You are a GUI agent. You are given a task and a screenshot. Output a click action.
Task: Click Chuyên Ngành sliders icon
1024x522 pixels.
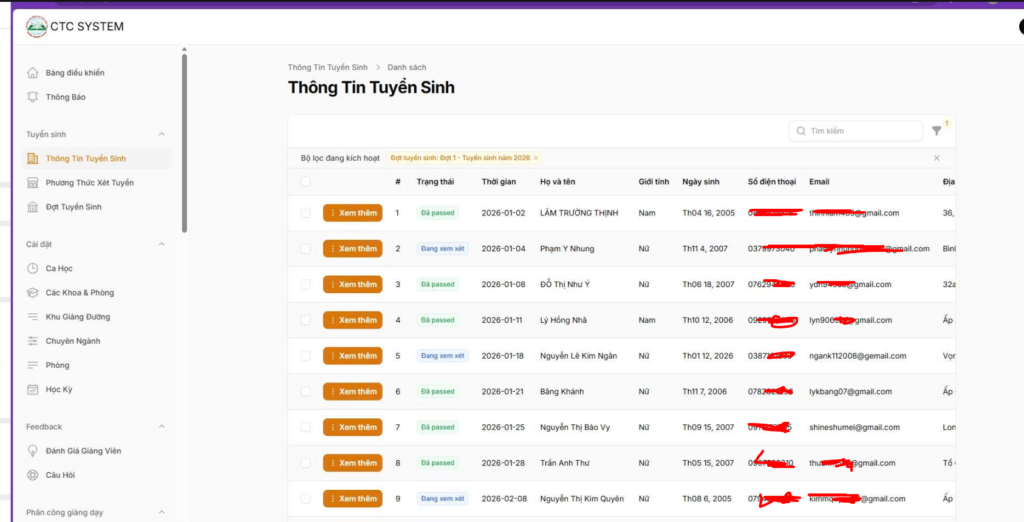33,341
